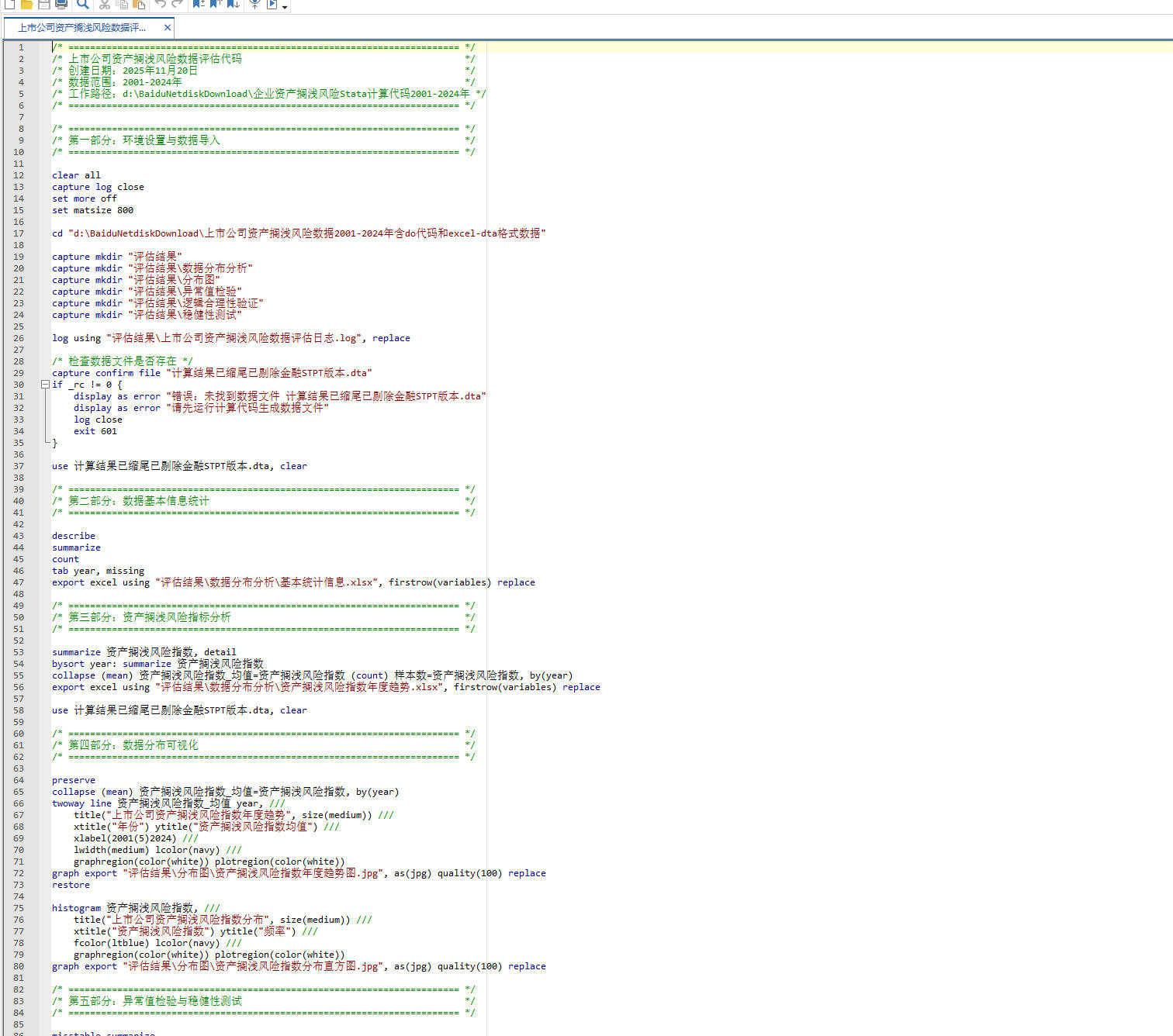Click the mkdir line for 评估结果\逻辑合理性验证
1173x1036 pixels.
[x=157, y=303]
